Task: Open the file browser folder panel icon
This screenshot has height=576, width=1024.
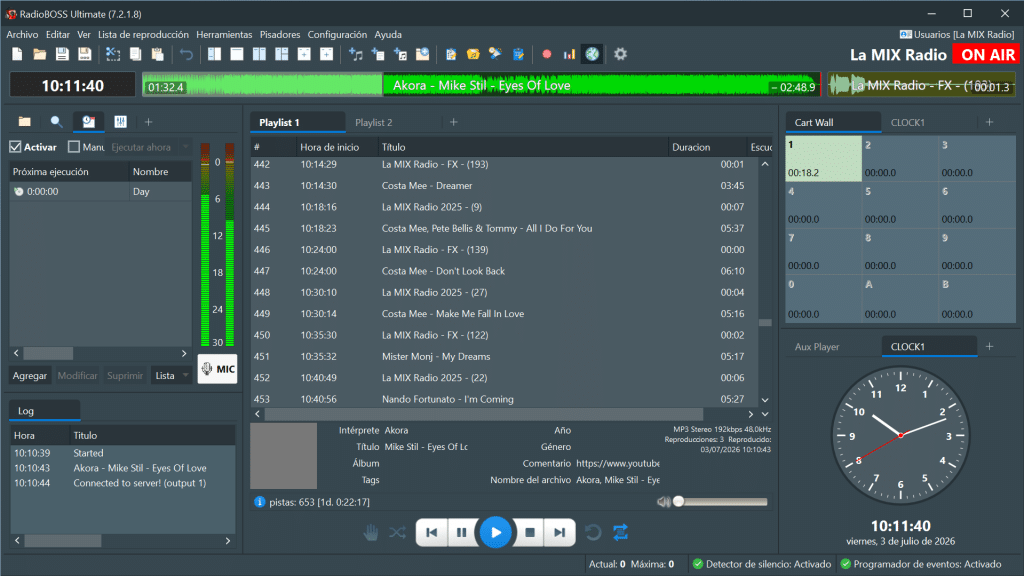Action: pos(25,121)
